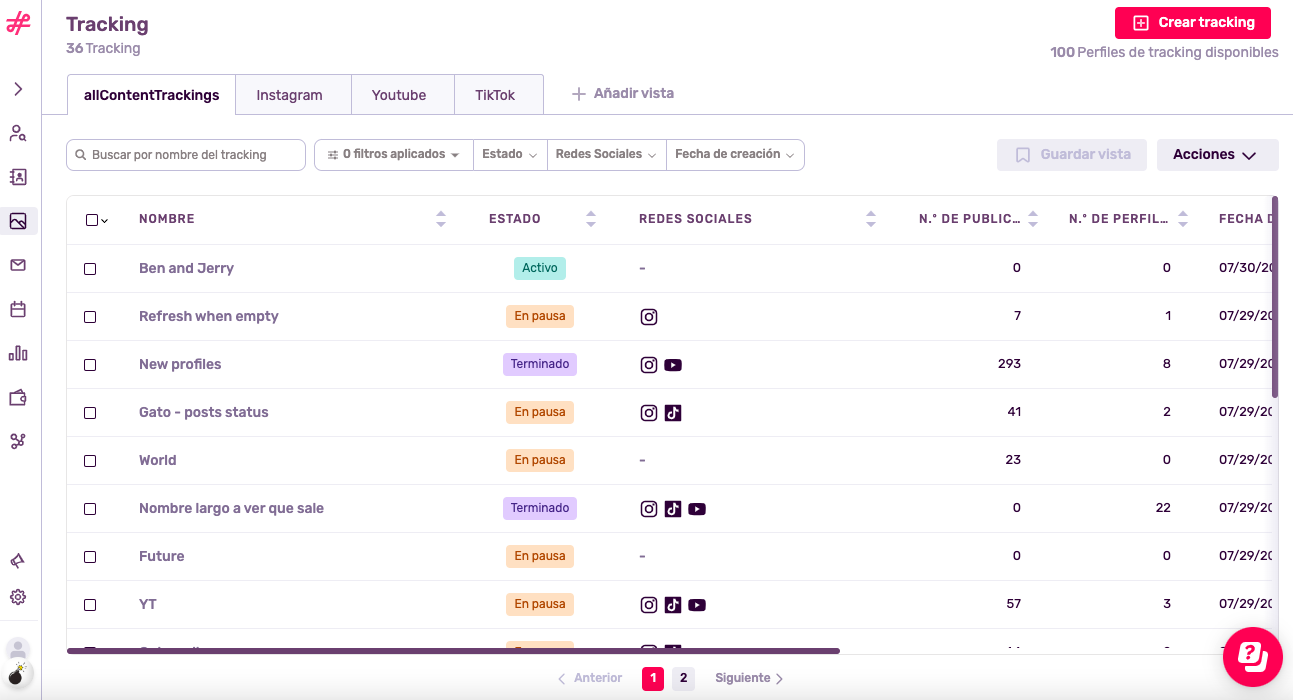Open the envelope messages icon in sidebar
Viewport: 1293px width, 700px height.
pos(18,265)
